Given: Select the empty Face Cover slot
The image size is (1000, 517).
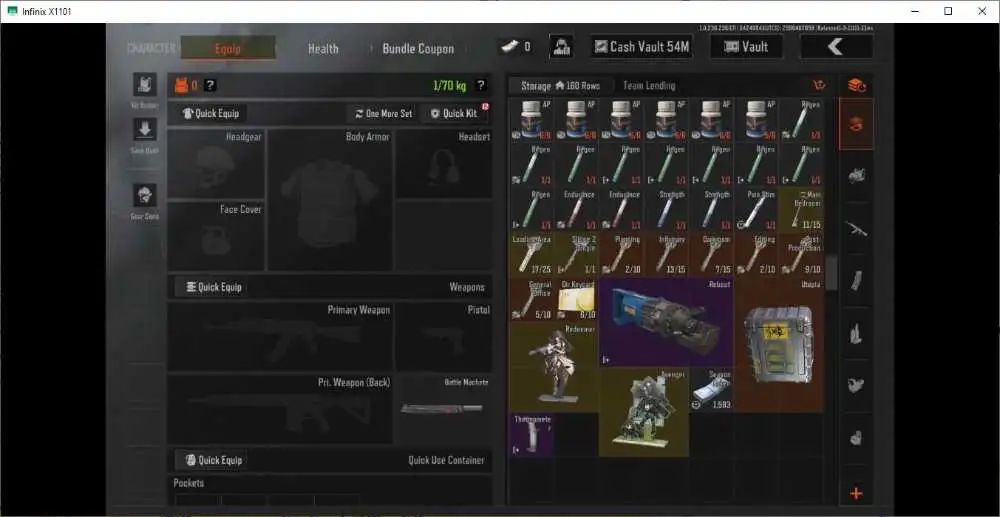Looking at the screenshot, I should pyautogui.click(x=216, y=236).
